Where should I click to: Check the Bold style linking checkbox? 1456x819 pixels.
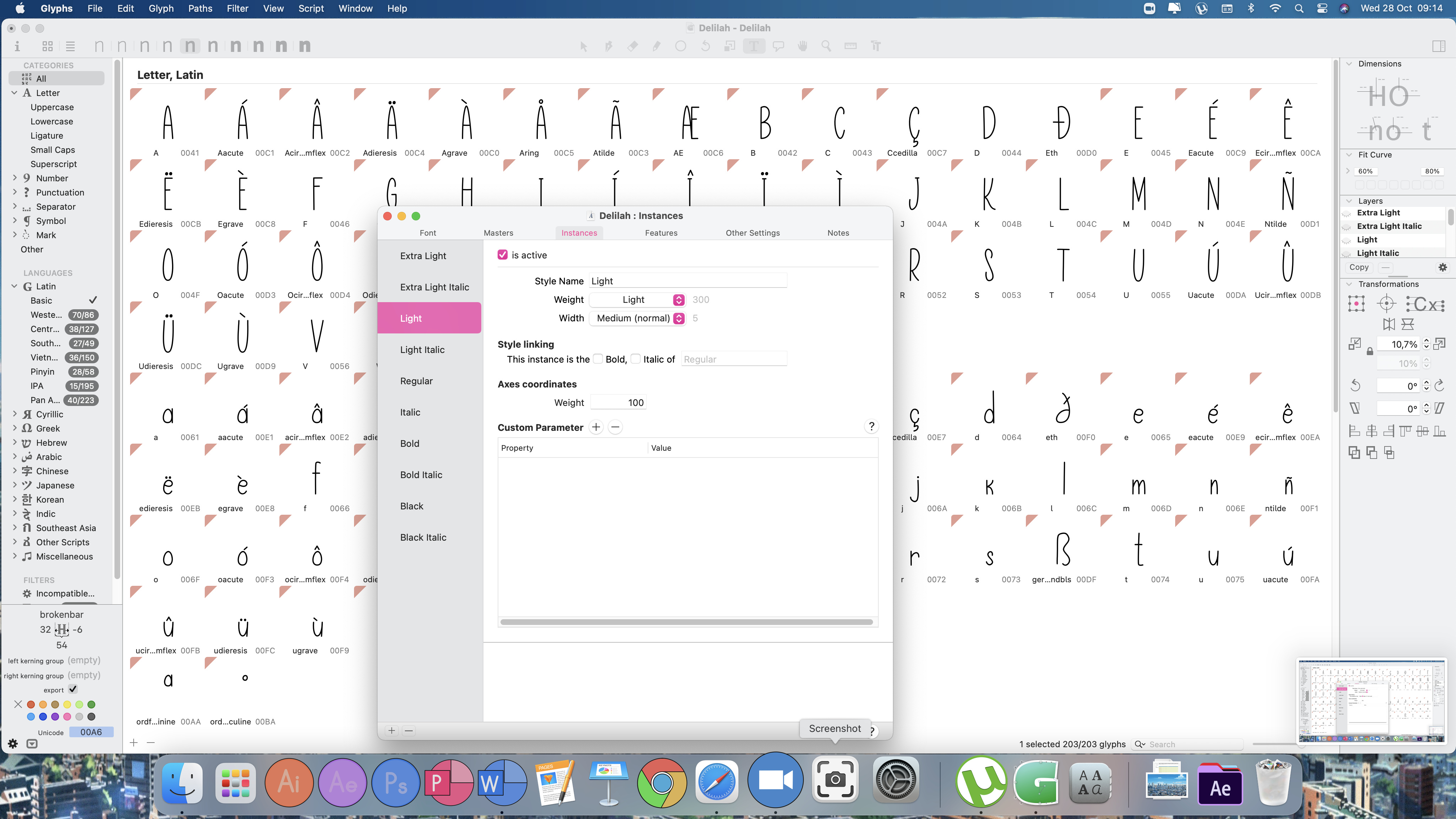tap(598, 359)
